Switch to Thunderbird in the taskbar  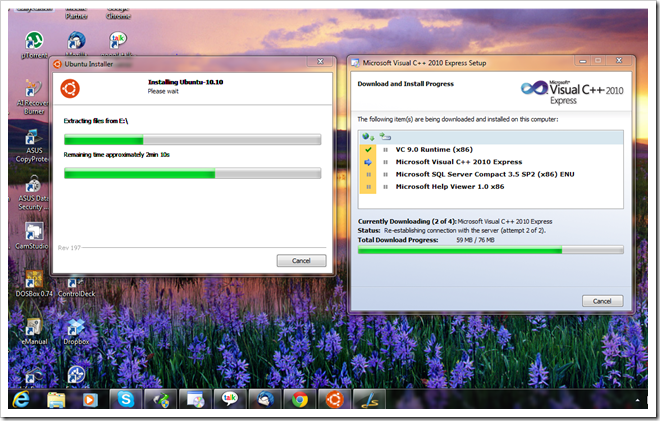pos(265,399)
